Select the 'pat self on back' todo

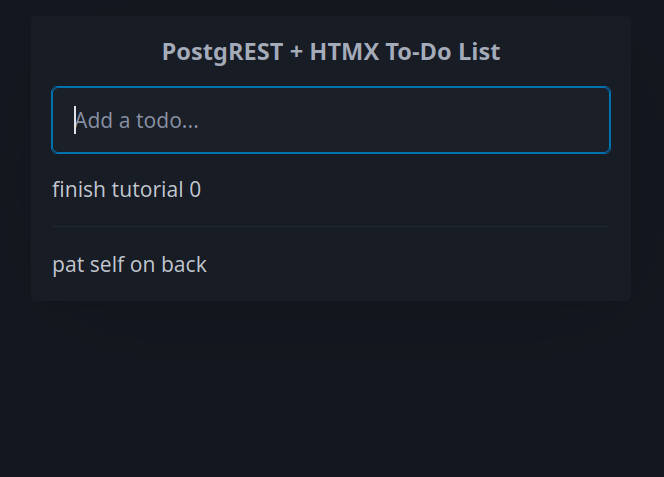(130, 265)
